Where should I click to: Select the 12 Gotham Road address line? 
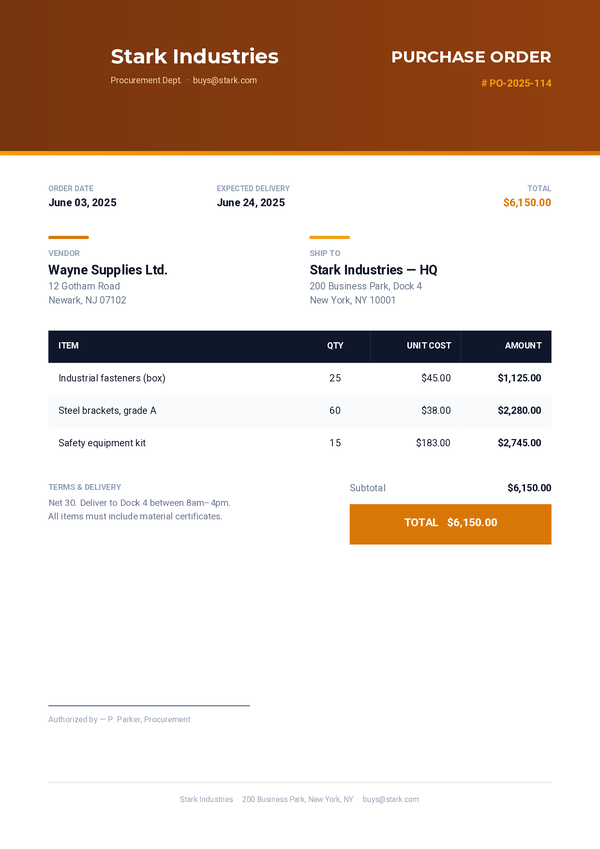pyautogui.click(x=84, y=286)
